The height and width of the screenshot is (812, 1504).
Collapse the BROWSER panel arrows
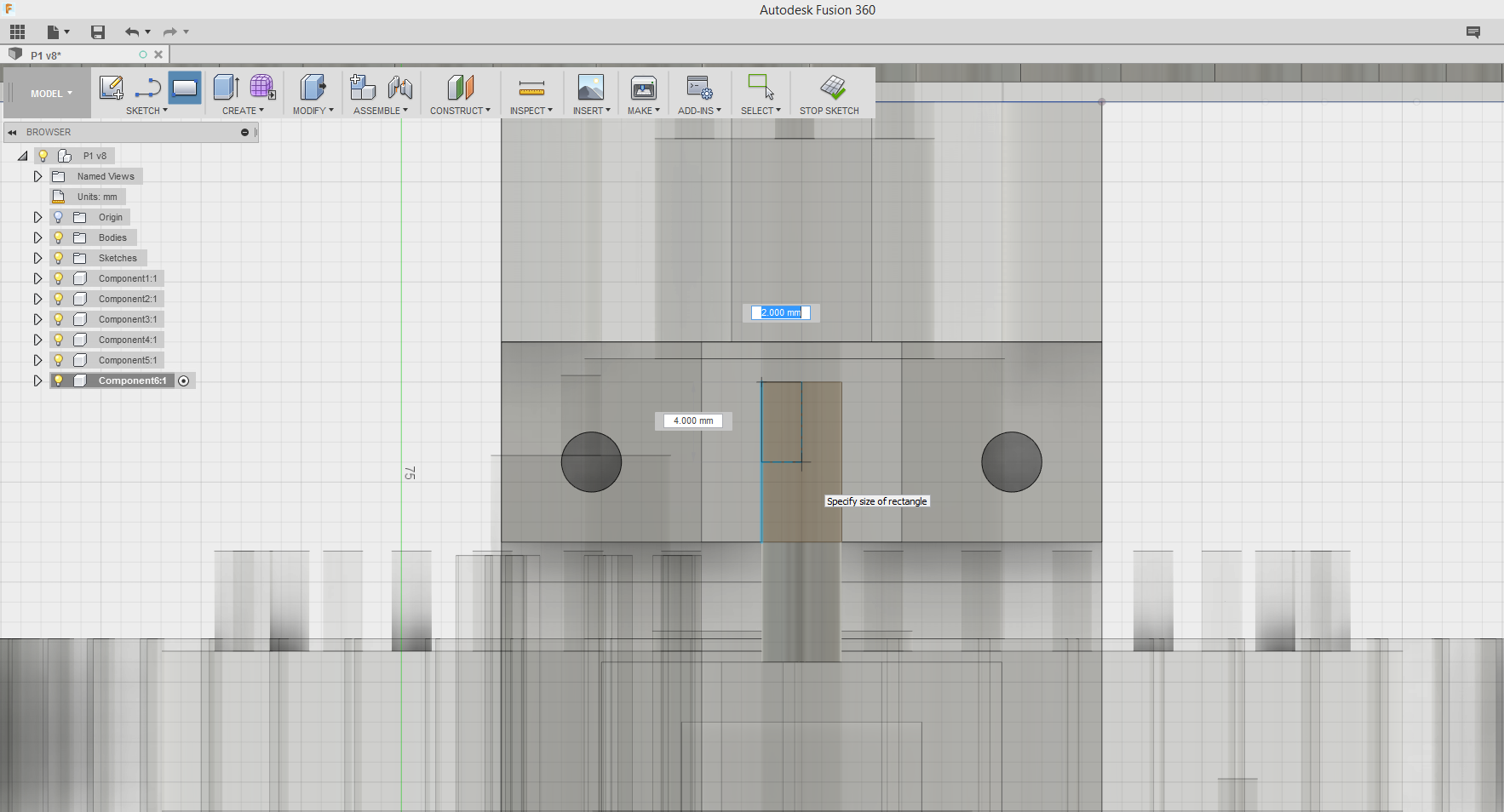(13, 132)
